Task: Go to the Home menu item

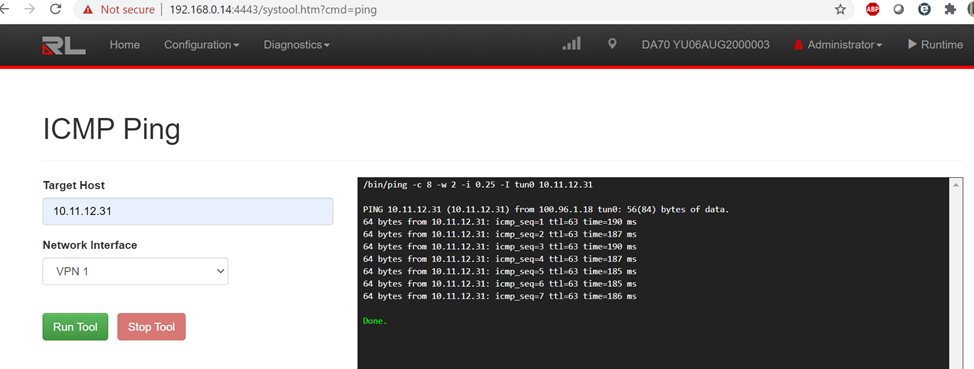Action: click(x=125, y=45)
